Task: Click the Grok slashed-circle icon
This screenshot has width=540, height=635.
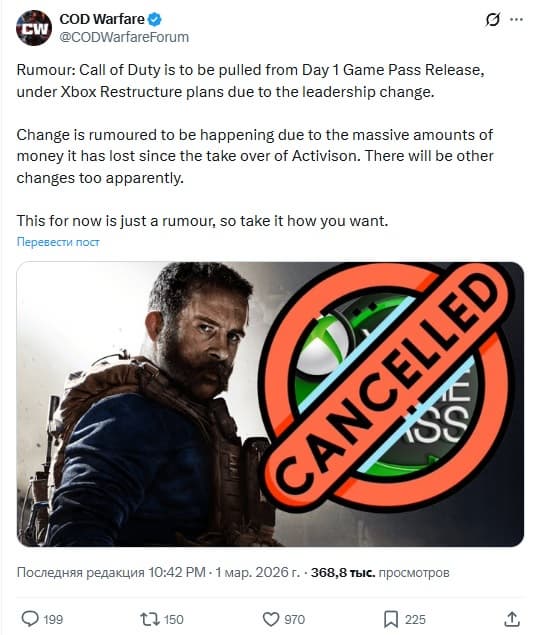Action: 493,19
